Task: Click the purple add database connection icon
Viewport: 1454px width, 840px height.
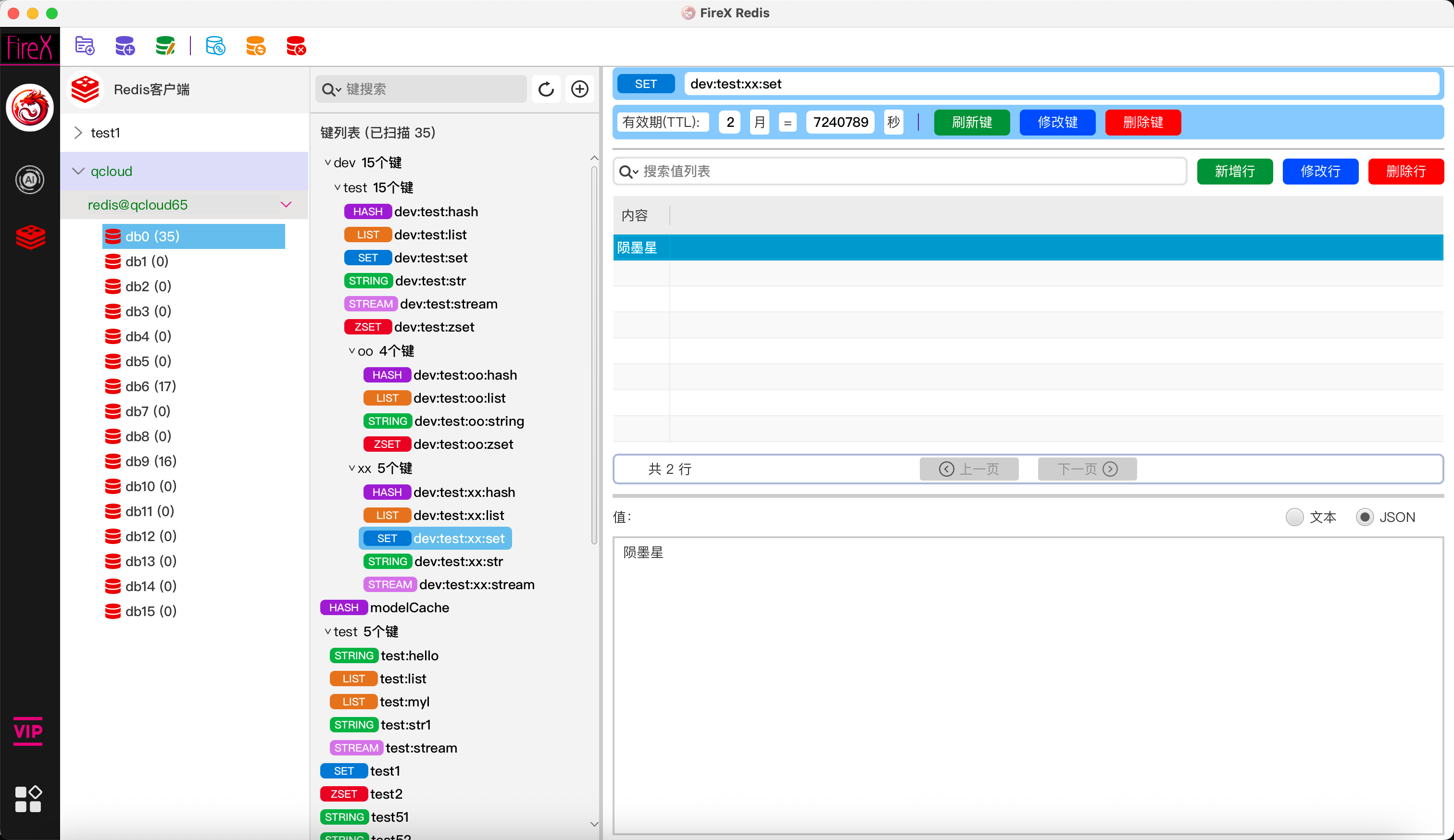Action: pos(125,46)
